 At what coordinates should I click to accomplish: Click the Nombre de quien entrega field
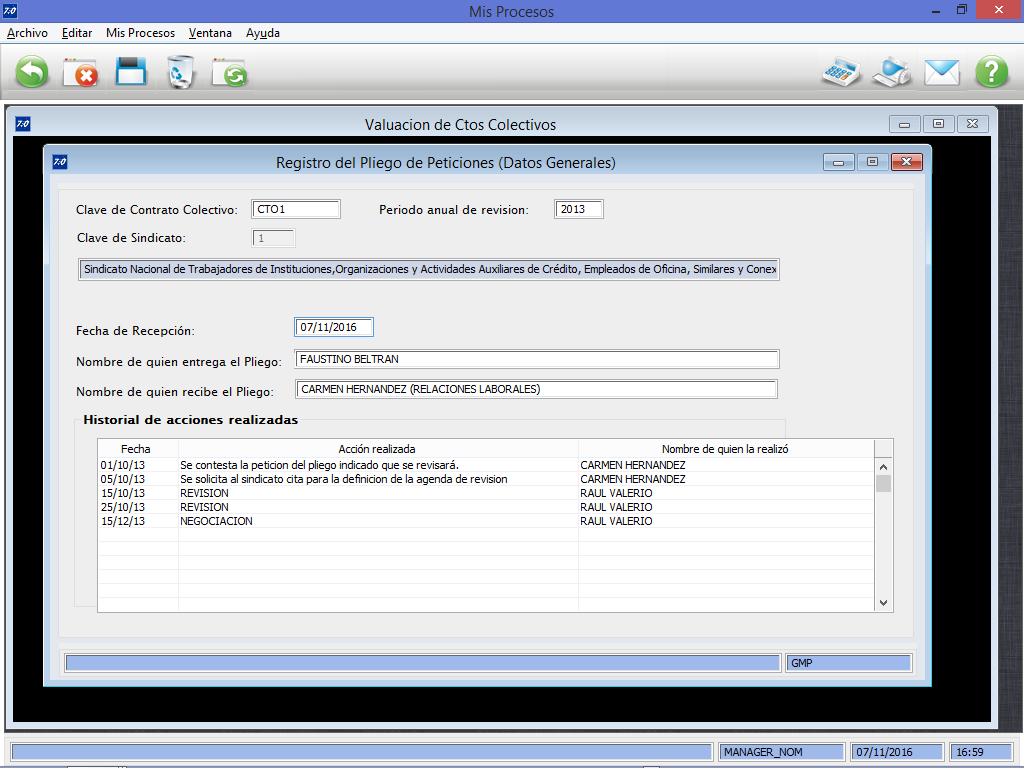pos(537,360)
